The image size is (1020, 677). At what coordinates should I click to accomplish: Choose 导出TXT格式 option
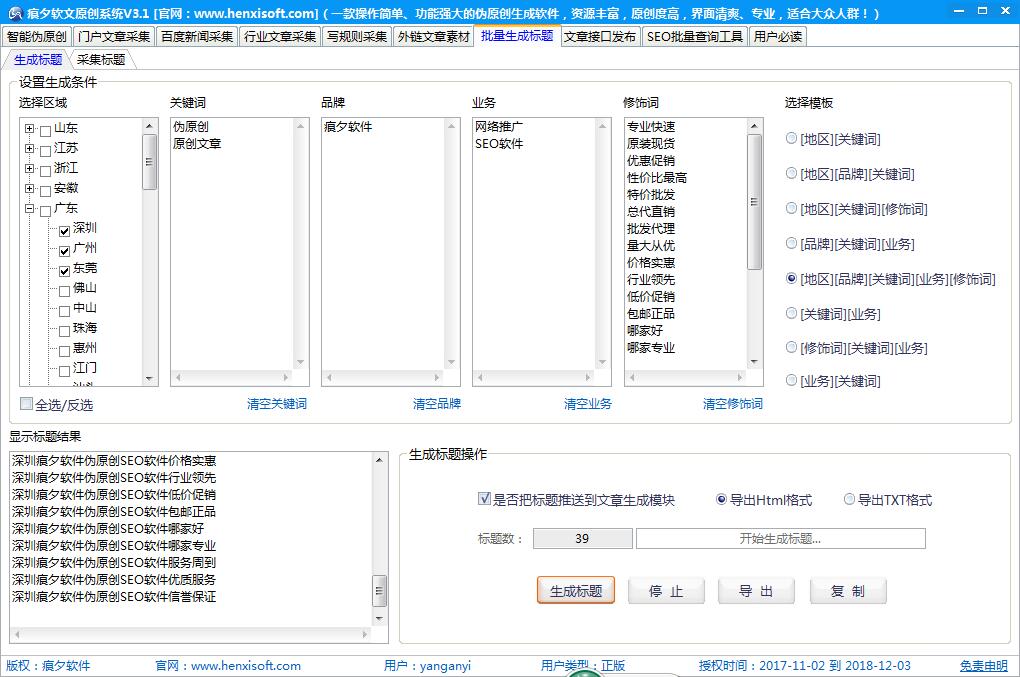point(849,499)
